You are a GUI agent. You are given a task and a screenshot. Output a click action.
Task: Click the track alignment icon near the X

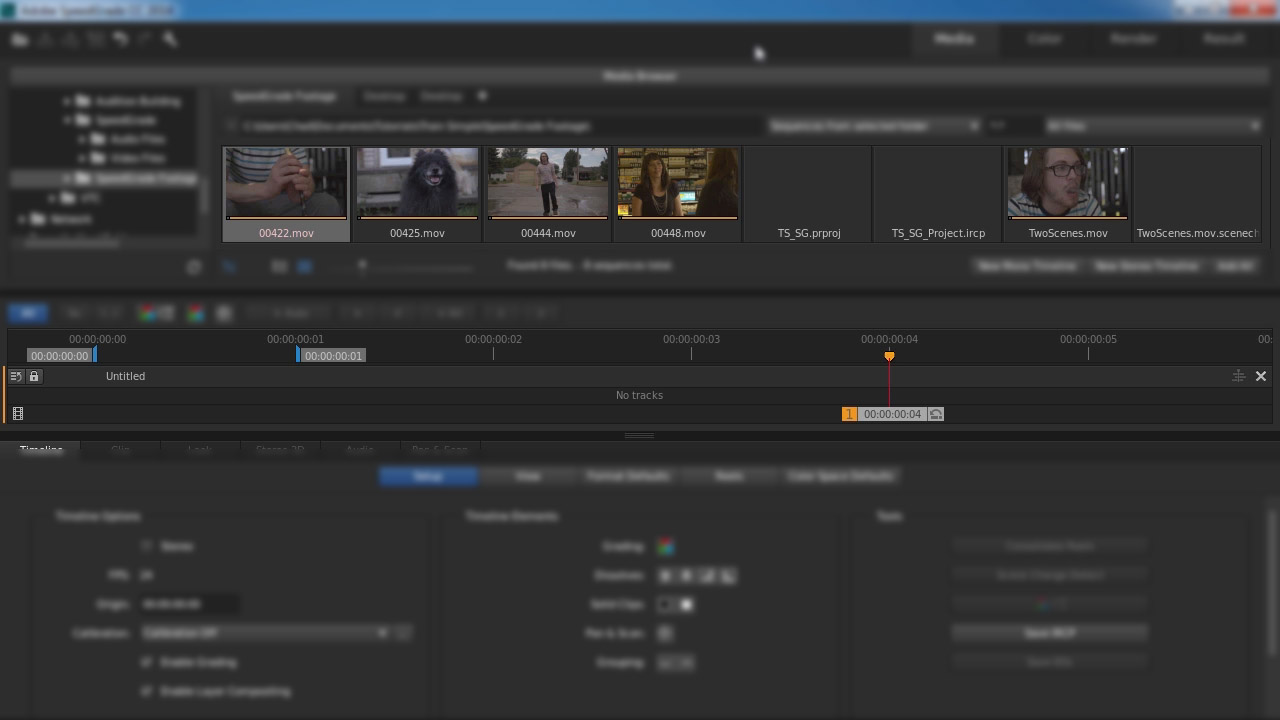tap(1238, 376)
